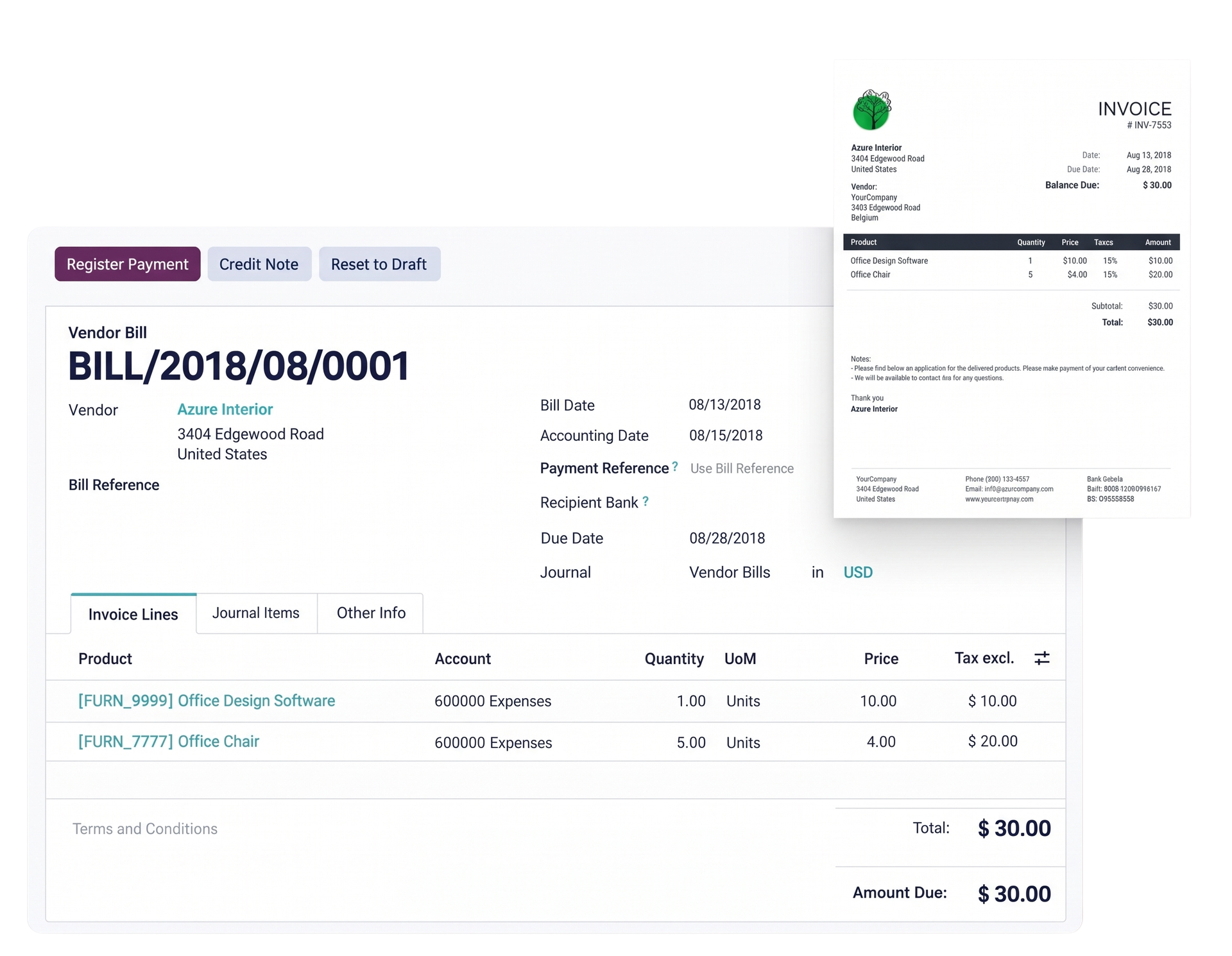Click the 3404 Edgewood Road vendor address
Screen dimensions: 1232x956
(x=250, y=434)
